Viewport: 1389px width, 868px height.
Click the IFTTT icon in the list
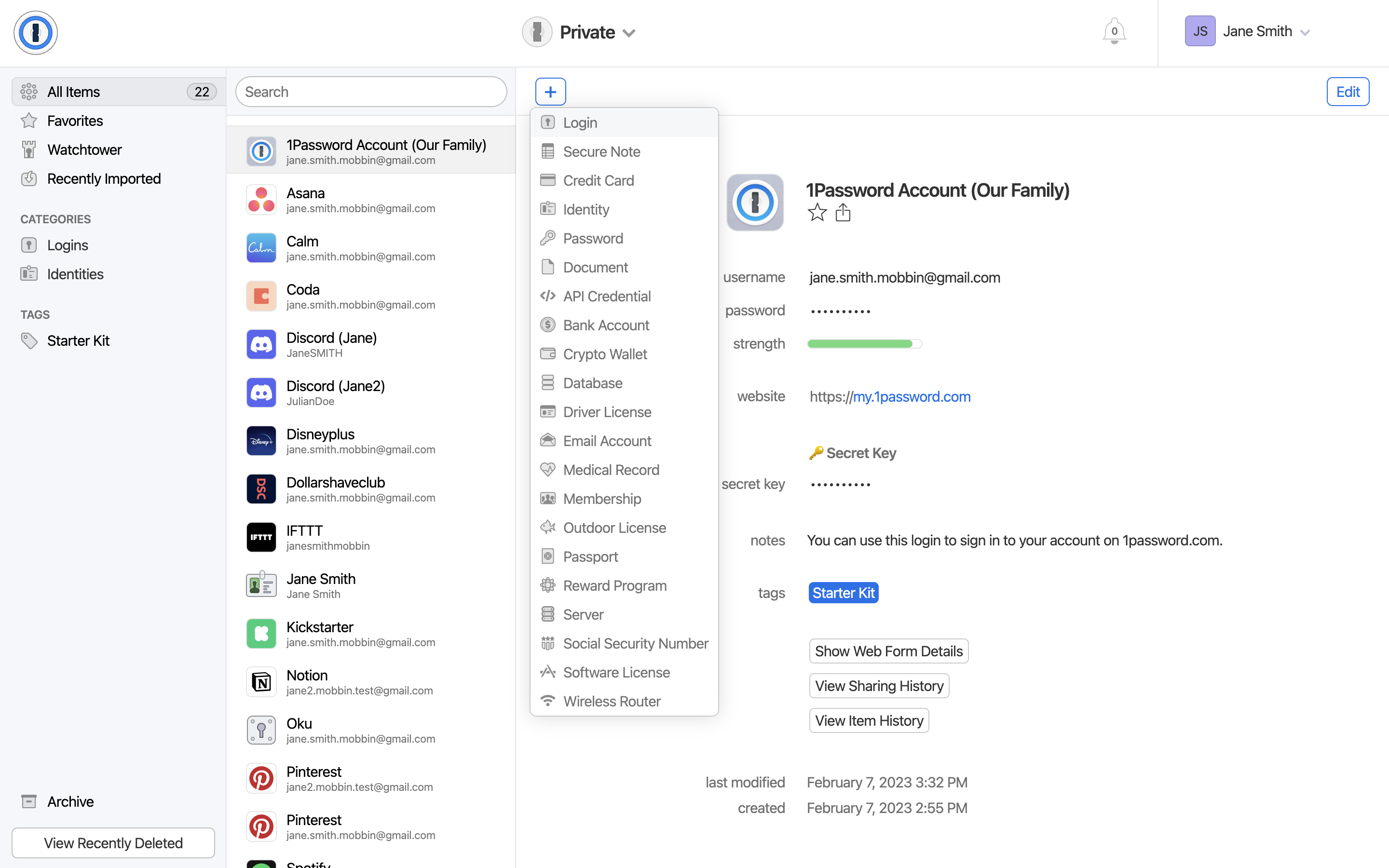tap(261, 537)
